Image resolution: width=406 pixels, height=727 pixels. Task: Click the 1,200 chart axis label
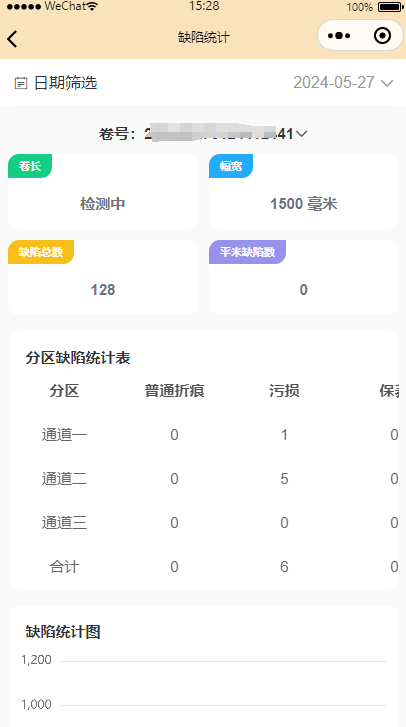coord(36,660)
